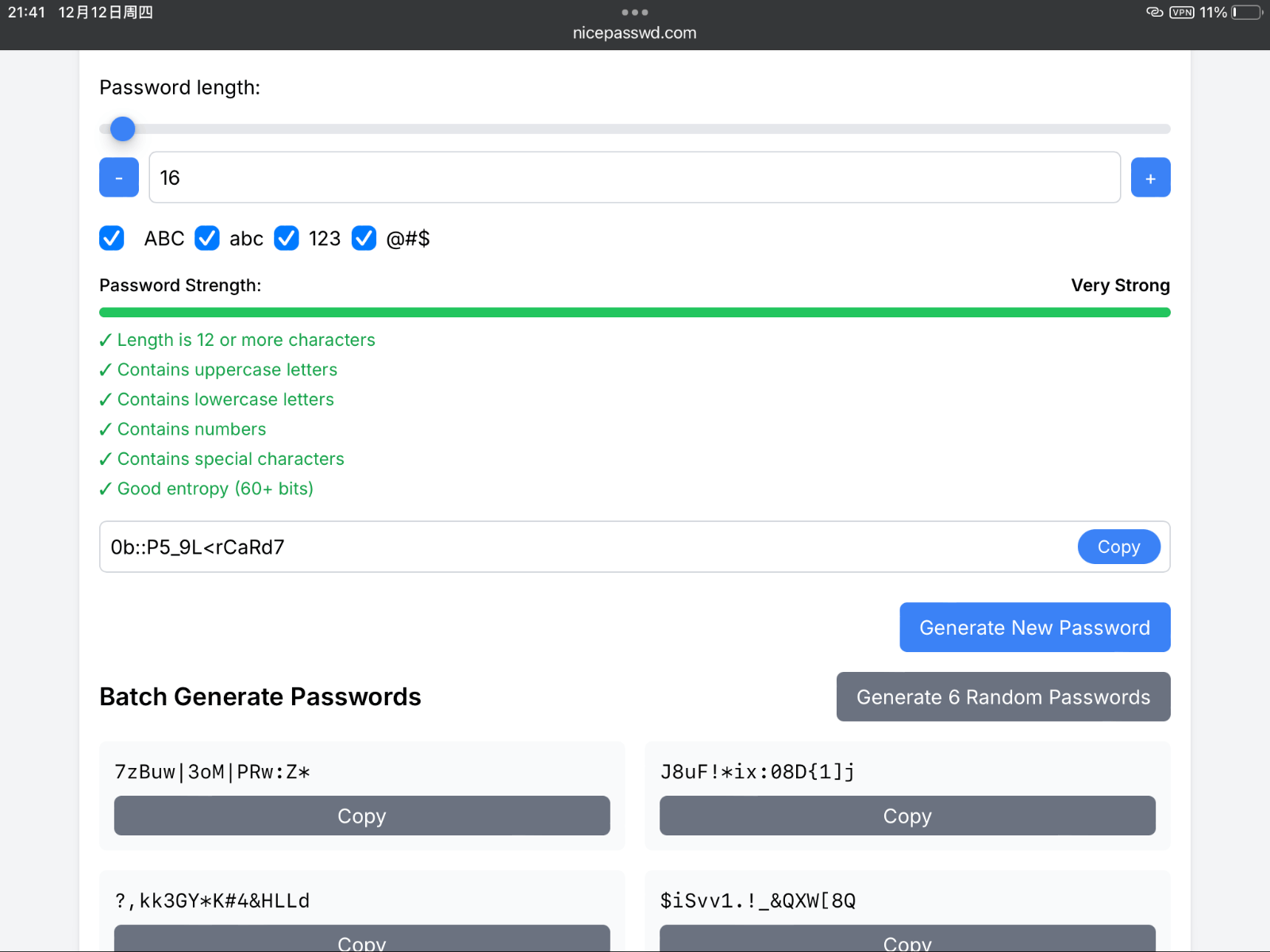Click 'Contains numbers' criterion
Image resolution: width=1270 pixels, height=952 pixels.
pyautogui.click(x=191, y=429)
